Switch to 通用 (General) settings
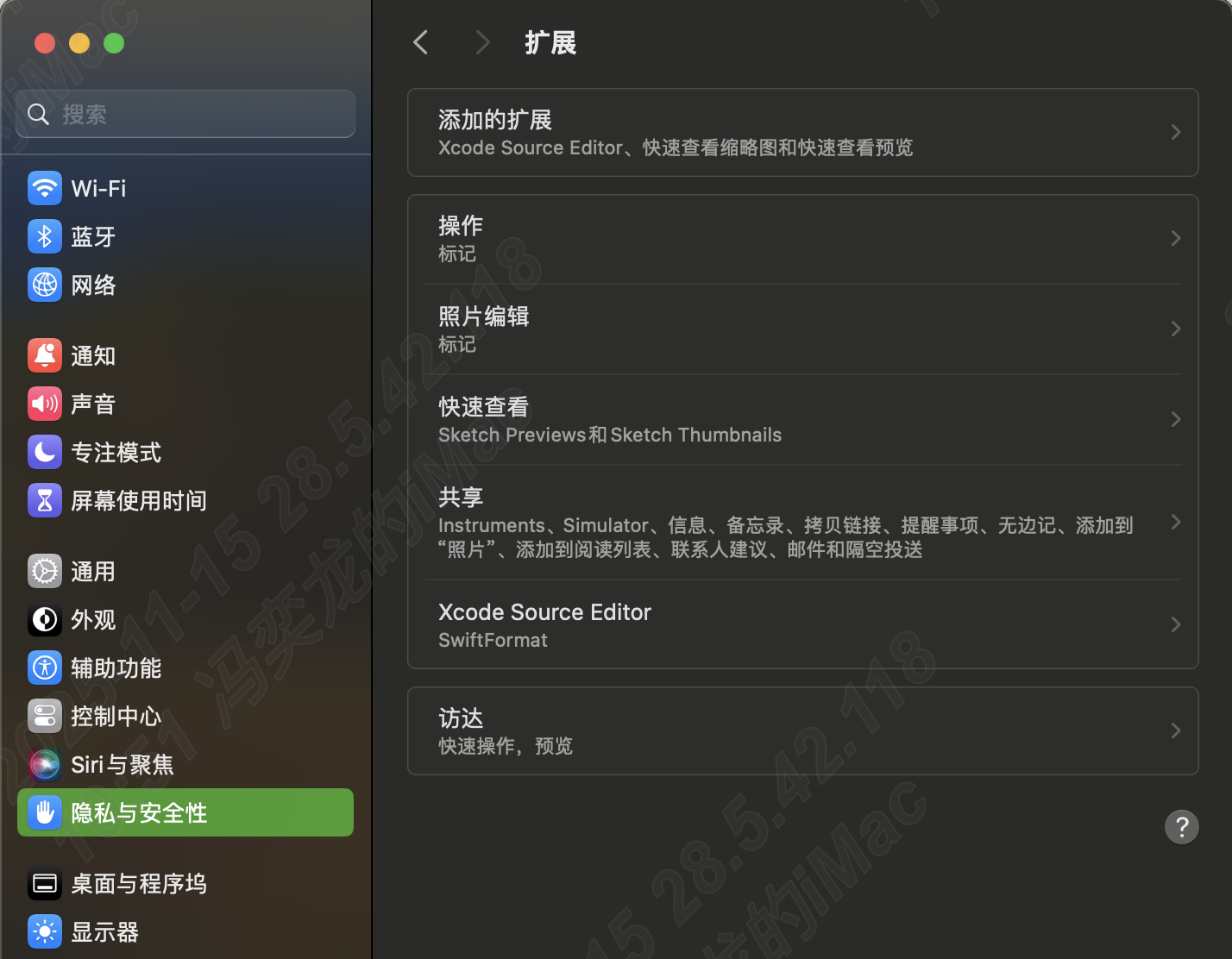Image resolution: width=1232 pixels, height=959 pixels. [x=92, y=571]
